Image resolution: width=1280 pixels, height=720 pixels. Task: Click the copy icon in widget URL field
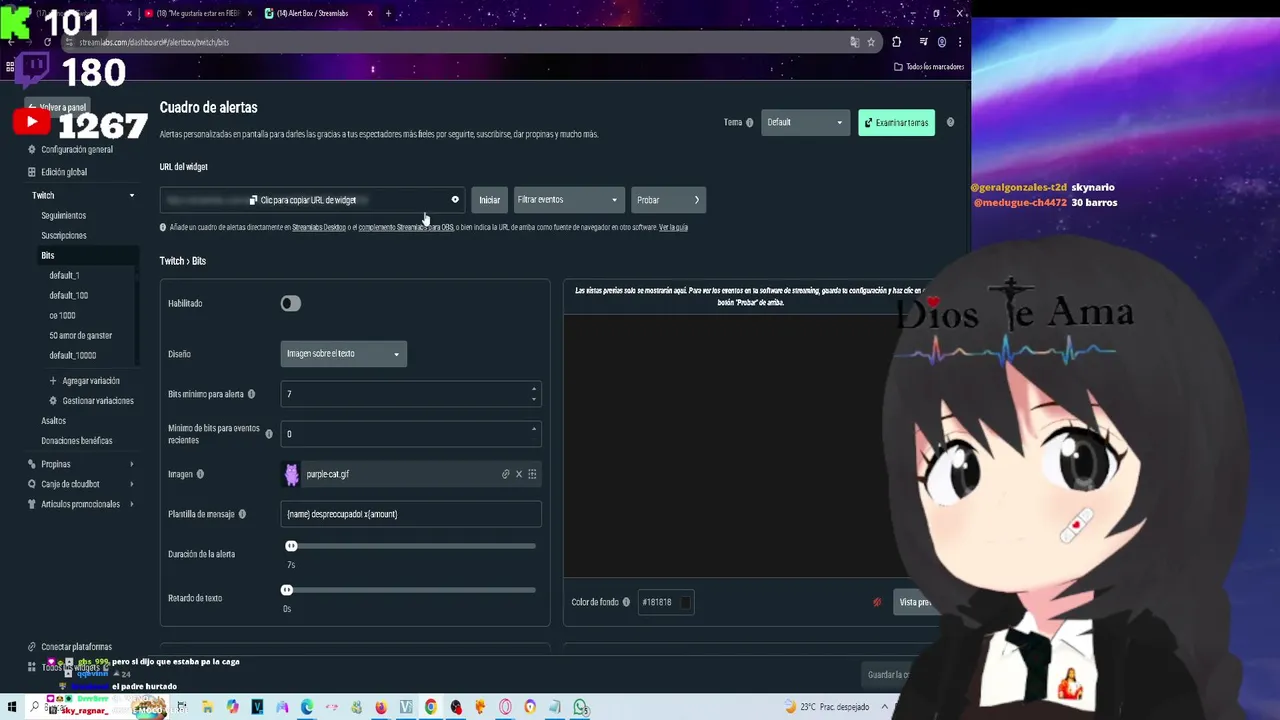click(253, 200)
